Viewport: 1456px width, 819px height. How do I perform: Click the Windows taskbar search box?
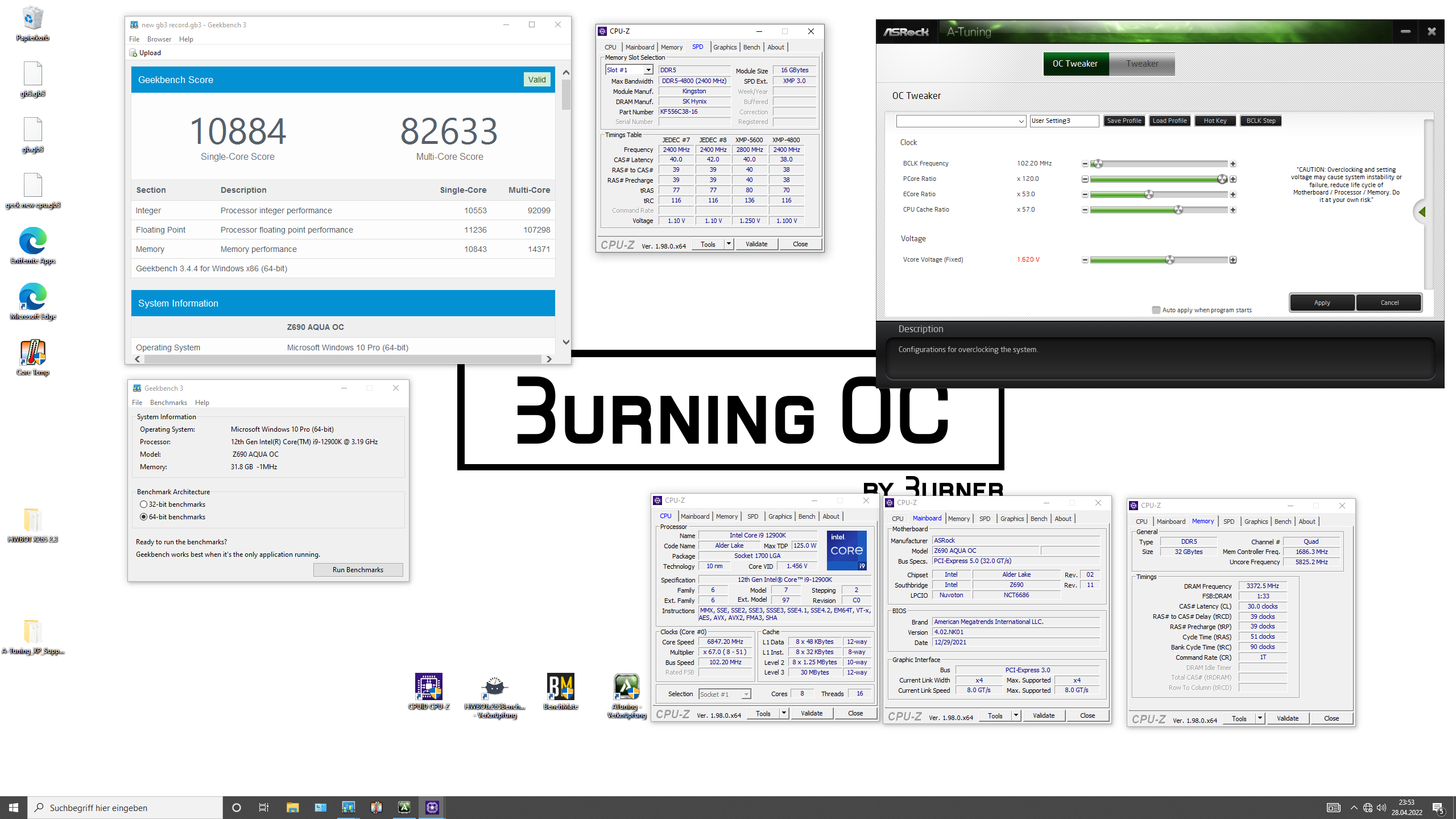tap(125, 808)
